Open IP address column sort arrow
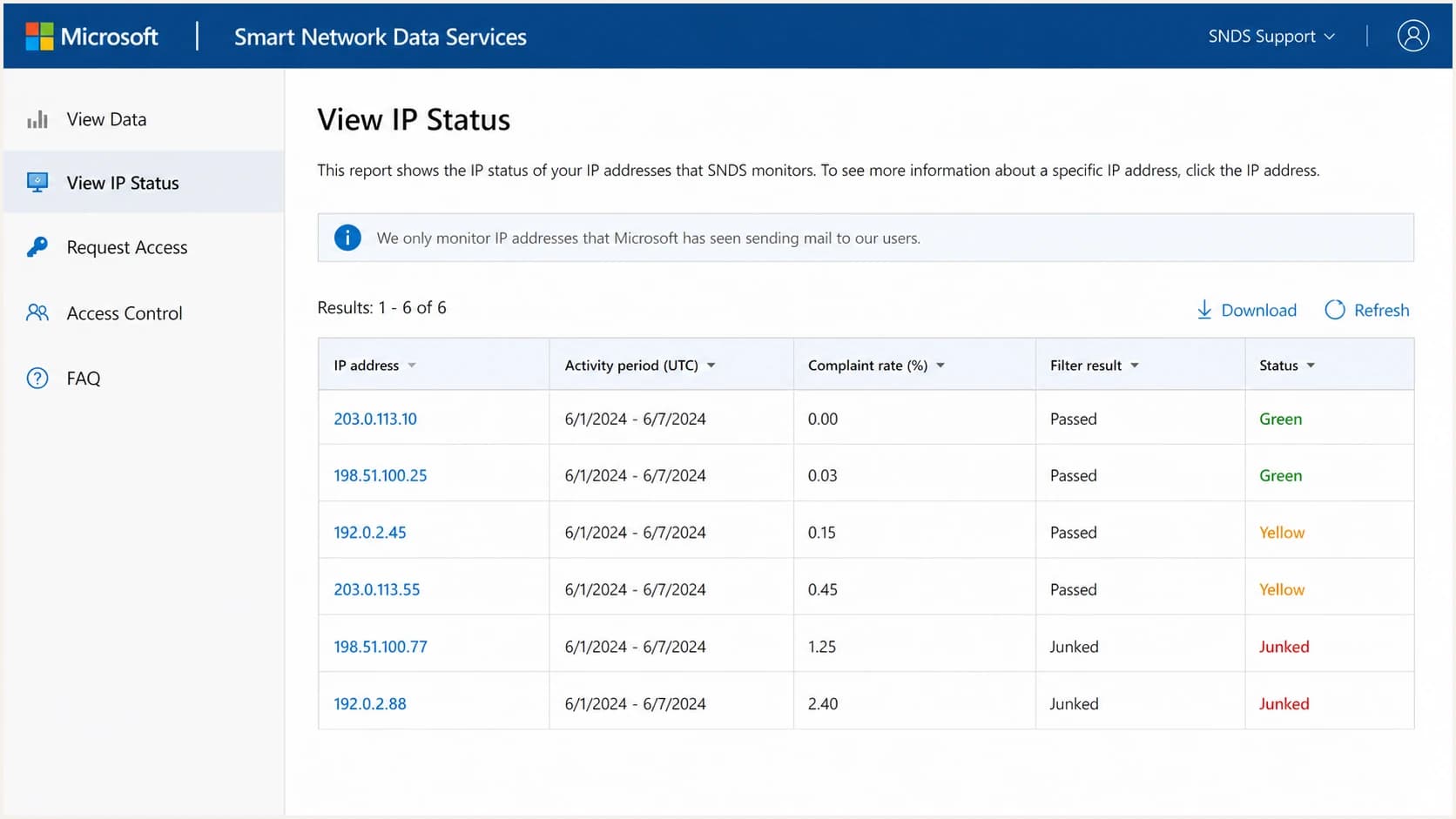The height and width of the screenshot is (819, 1456). (x=412, y=366)
